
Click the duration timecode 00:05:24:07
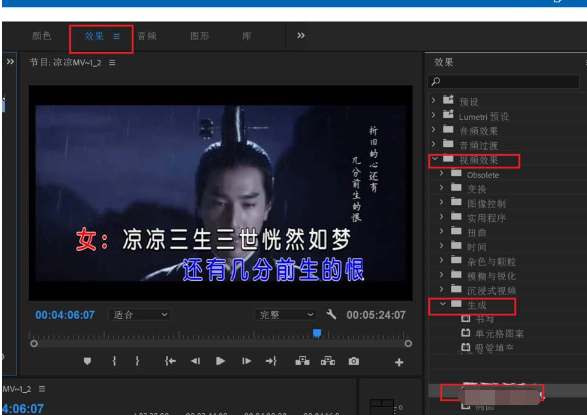click(376, 315)
